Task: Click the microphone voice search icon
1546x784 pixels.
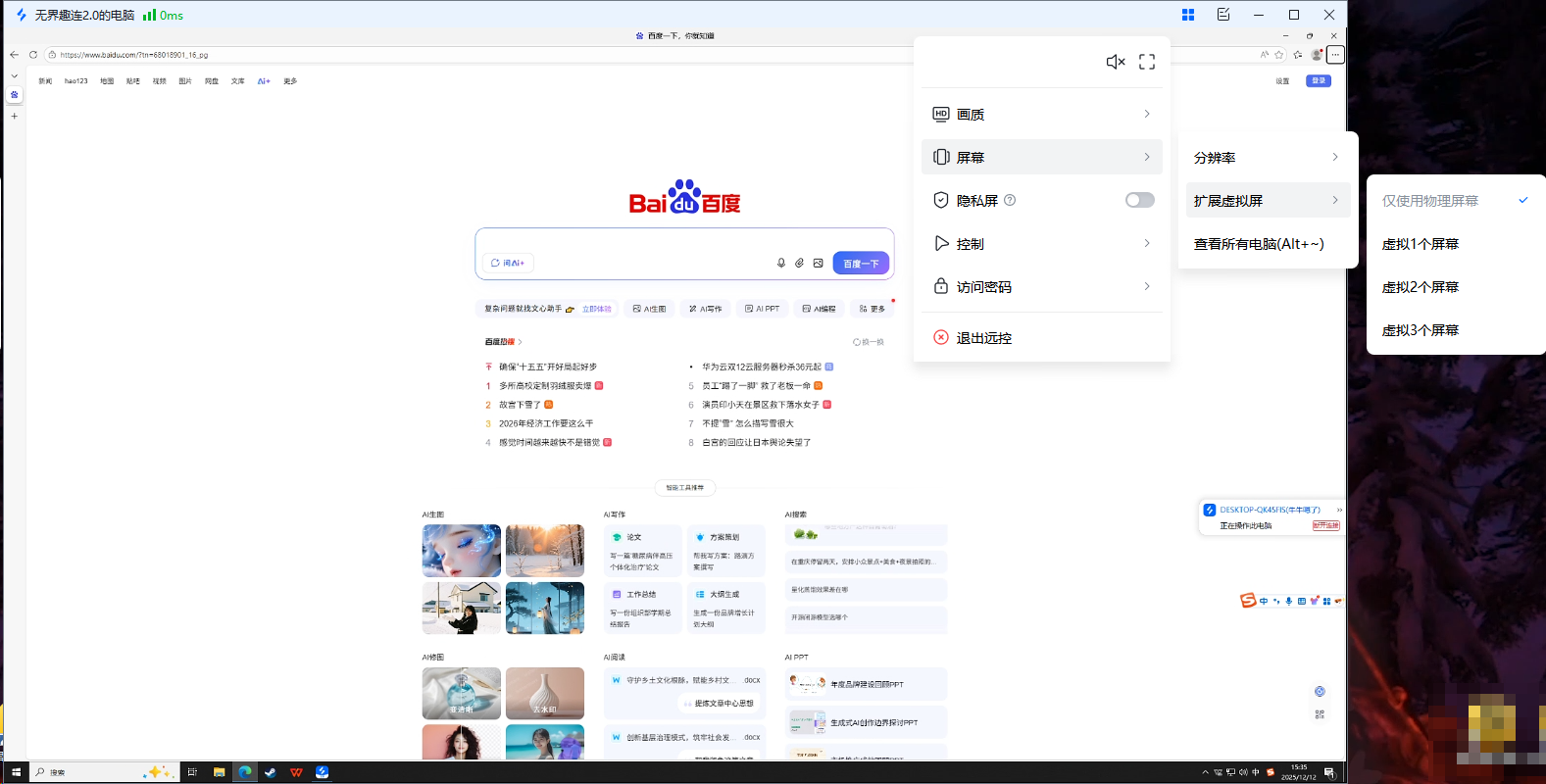Action: [781, 263]
